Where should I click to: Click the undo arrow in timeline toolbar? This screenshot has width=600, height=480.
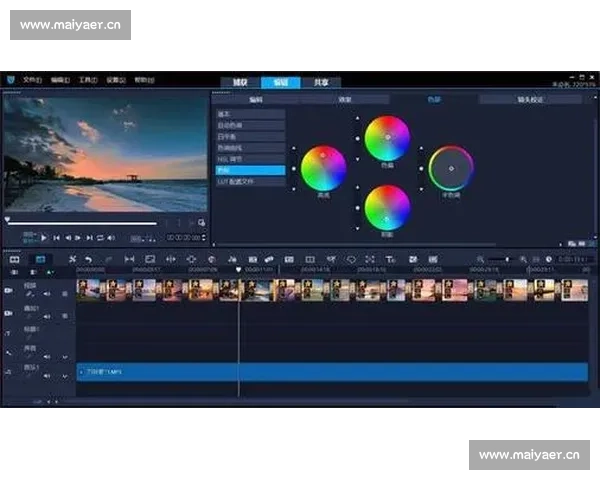tap(89, 259)
